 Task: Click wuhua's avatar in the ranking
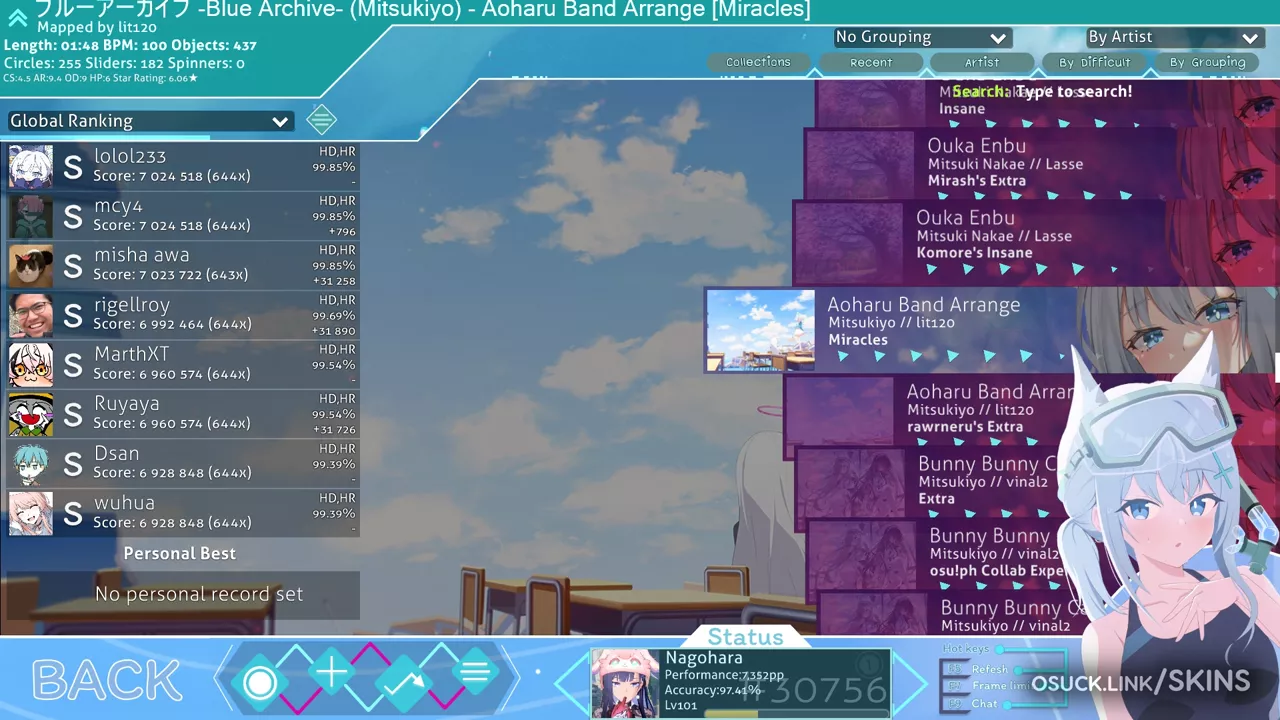[31, 513]
